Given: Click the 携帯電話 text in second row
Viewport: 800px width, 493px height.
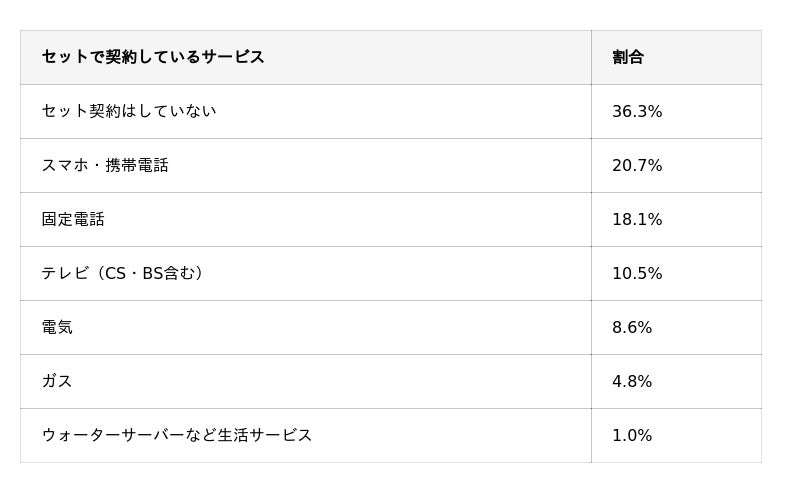Looking at the screenshot, I should click(137, 165).
